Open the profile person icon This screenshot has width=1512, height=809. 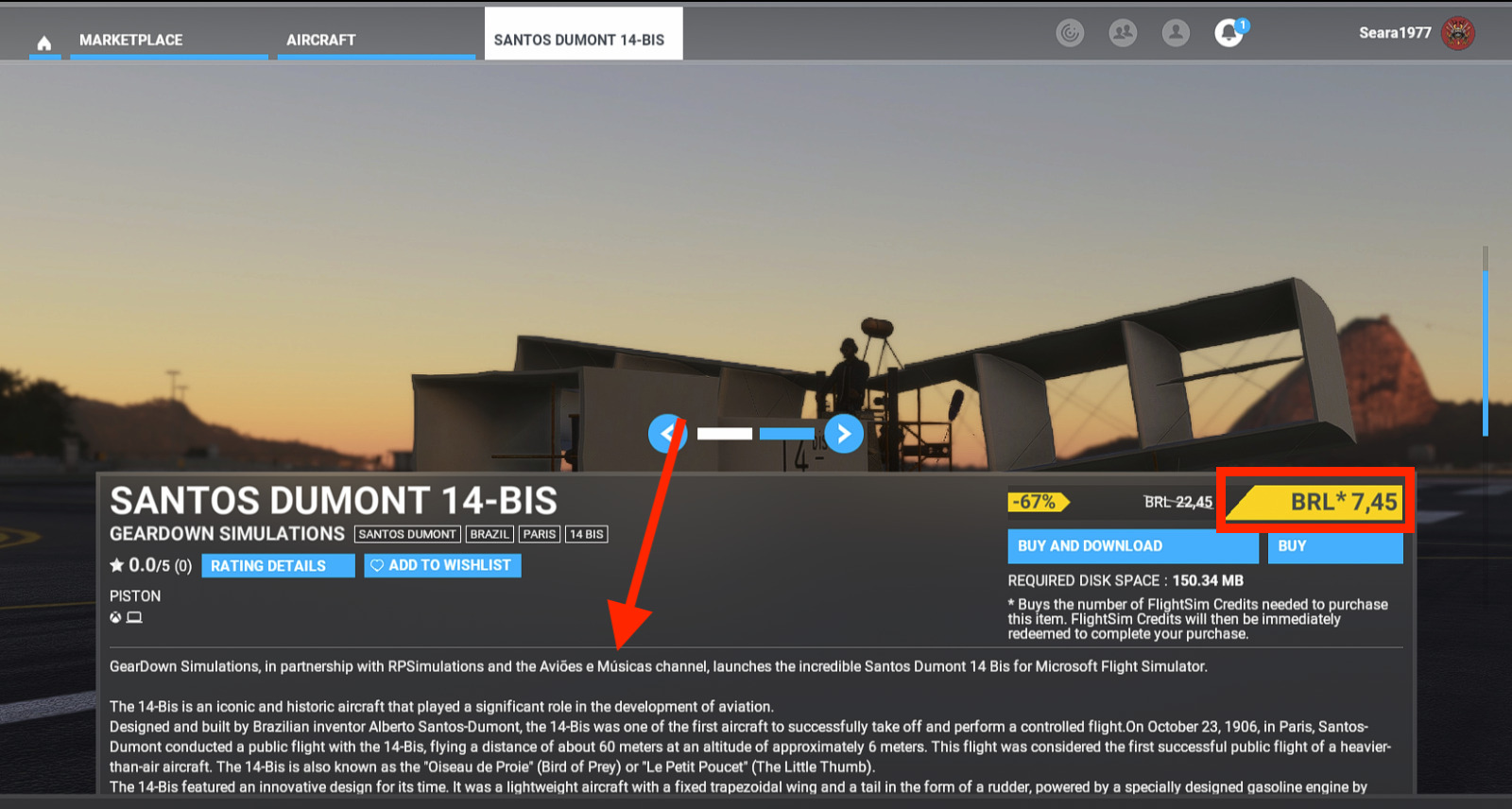point(1176,33)
